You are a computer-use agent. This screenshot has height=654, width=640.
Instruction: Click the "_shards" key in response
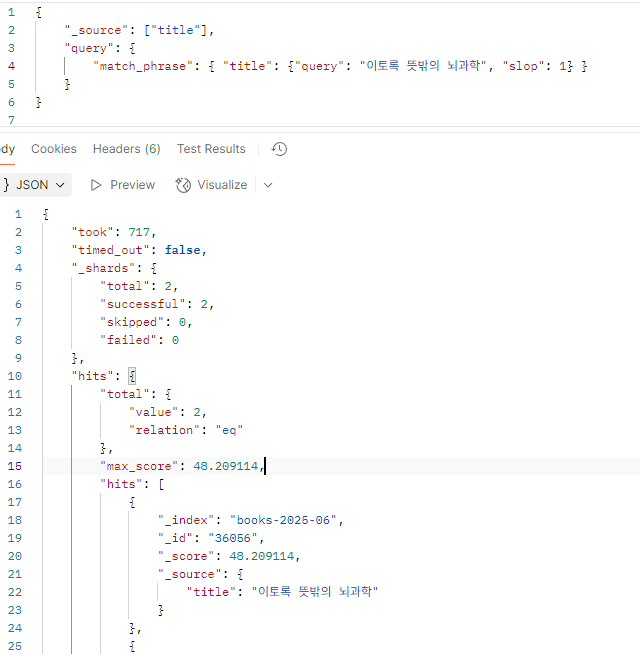click(x=103, y=268)
